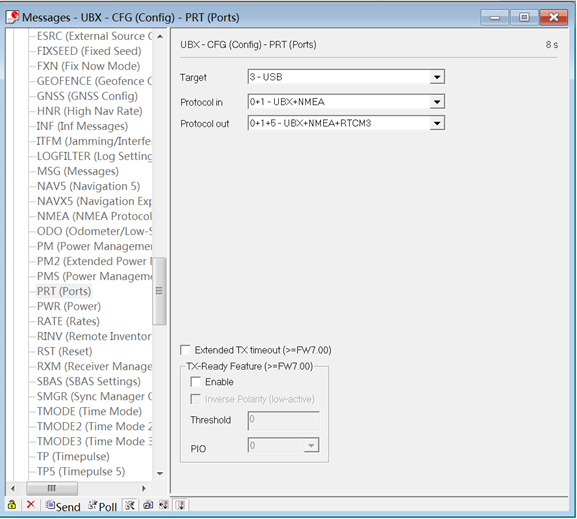
Task: Open GNSS (GNSS Config) entry
Action: click(87, 96)
